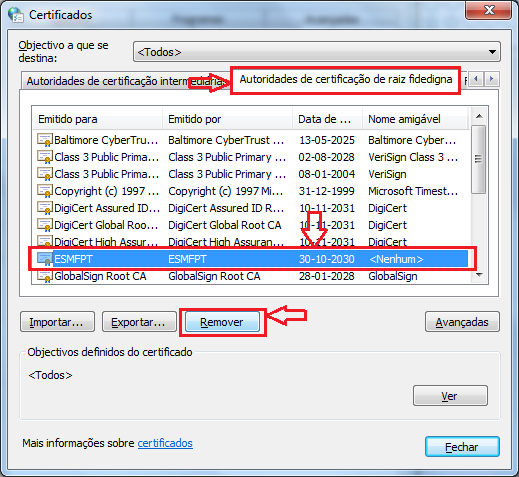519x477 pixels.
Task: Sort by Emitido por column header
Action: coord(227,119)
